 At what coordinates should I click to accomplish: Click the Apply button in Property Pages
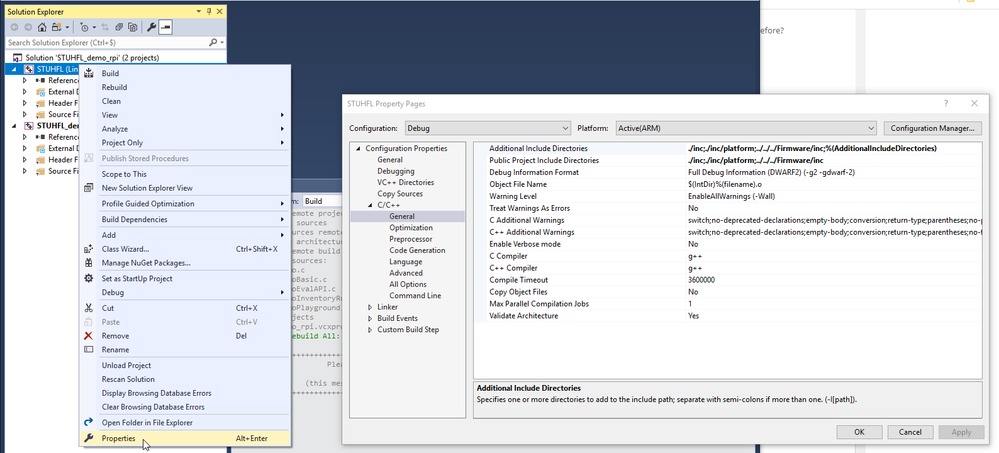click(x=961, y=432)
